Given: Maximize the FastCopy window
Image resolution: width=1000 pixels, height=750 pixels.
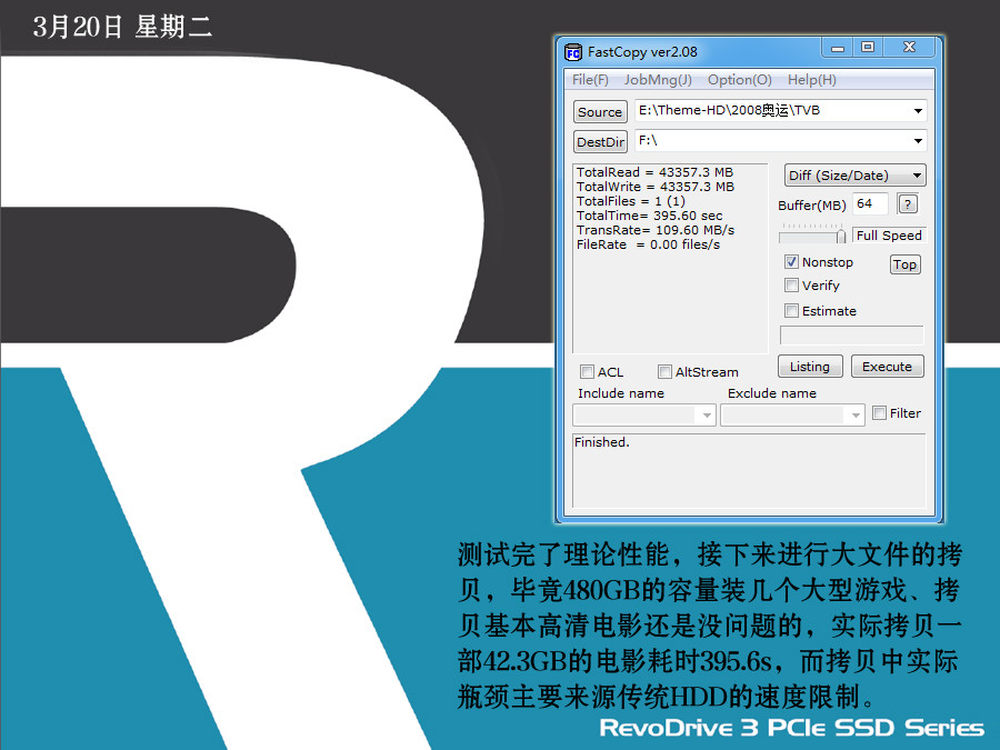Looking at the screenshot, I should (868, 47).
